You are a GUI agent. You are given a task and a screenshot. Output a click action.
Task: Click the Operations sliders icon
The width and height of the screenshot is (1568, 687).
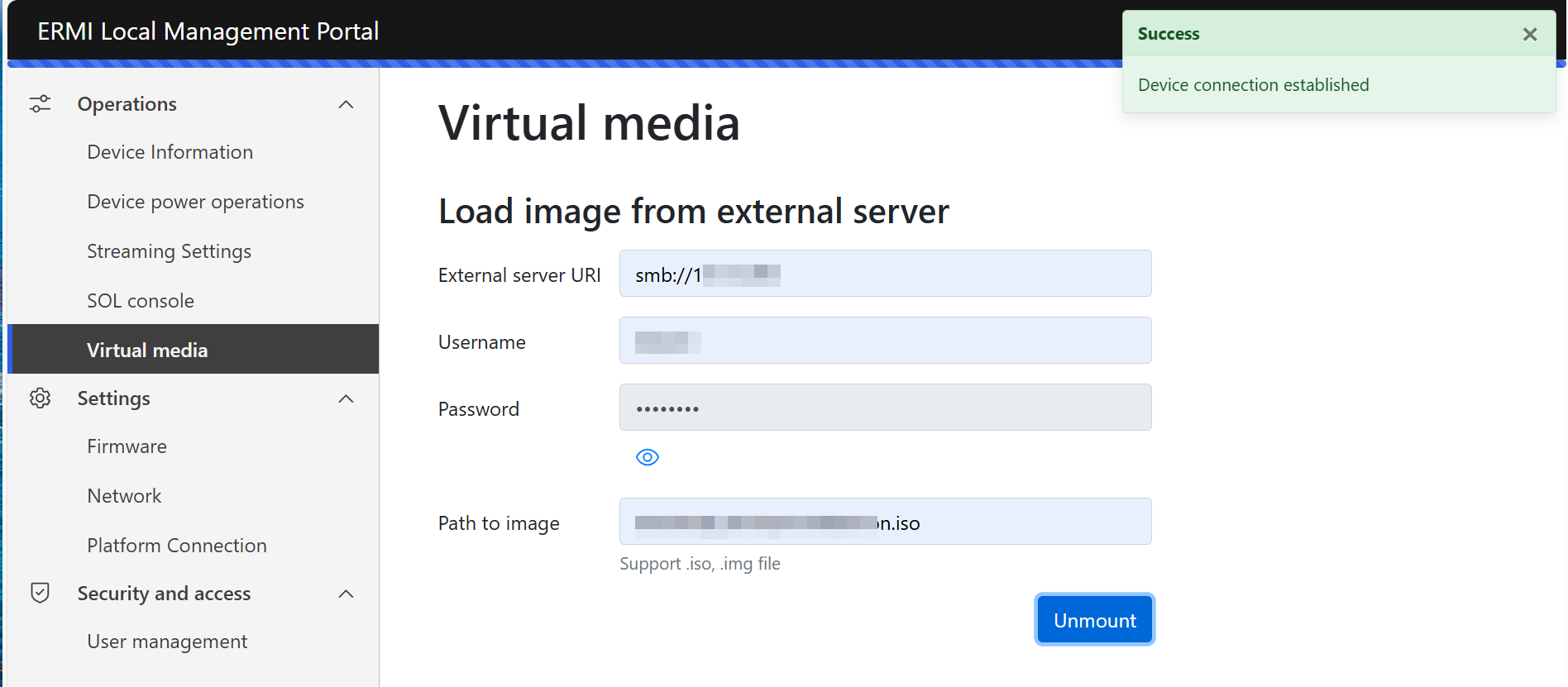(40, 104)
